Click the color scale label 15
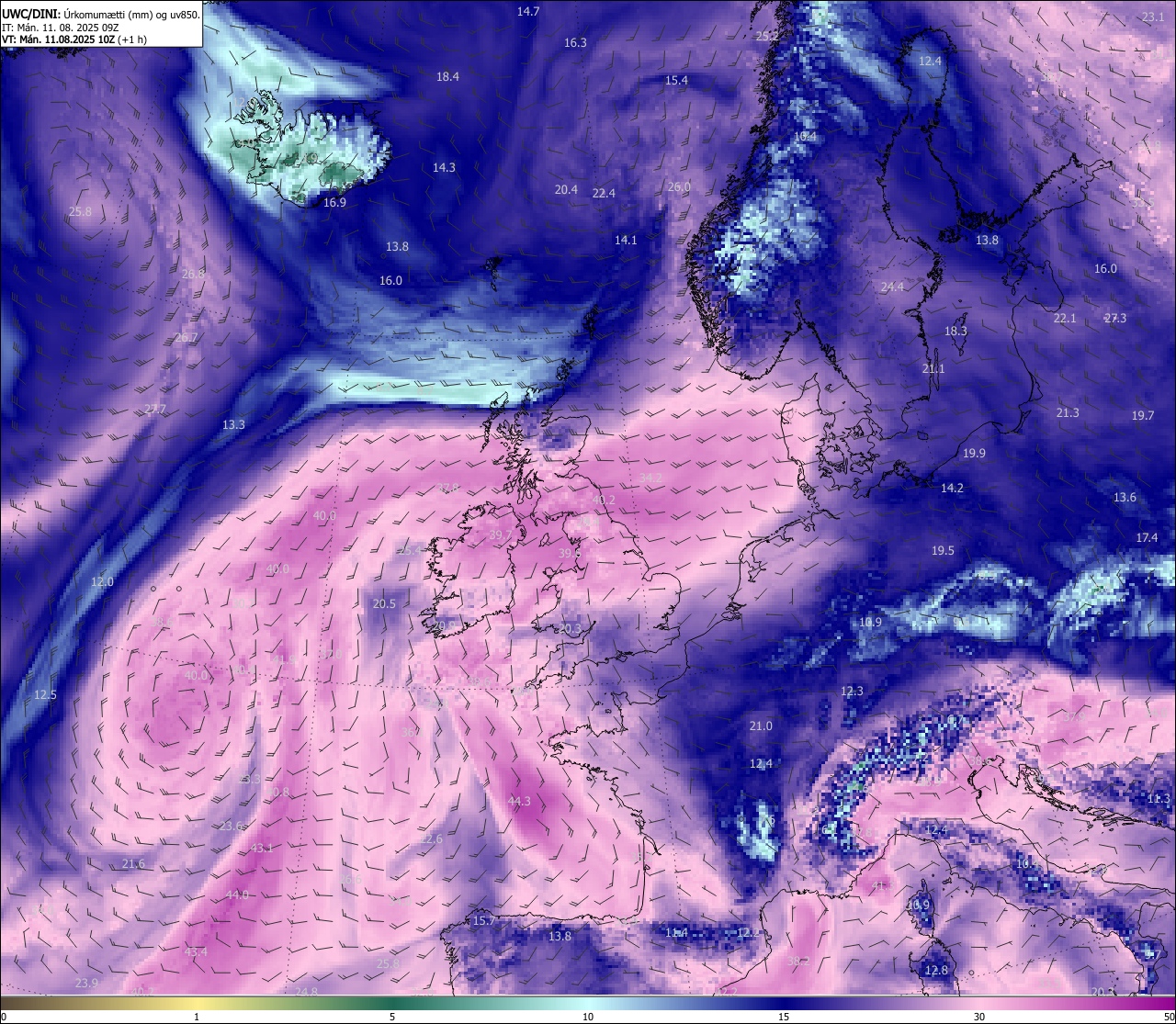This screenshot has width=1176, height=1024. tap(784, 1017)
